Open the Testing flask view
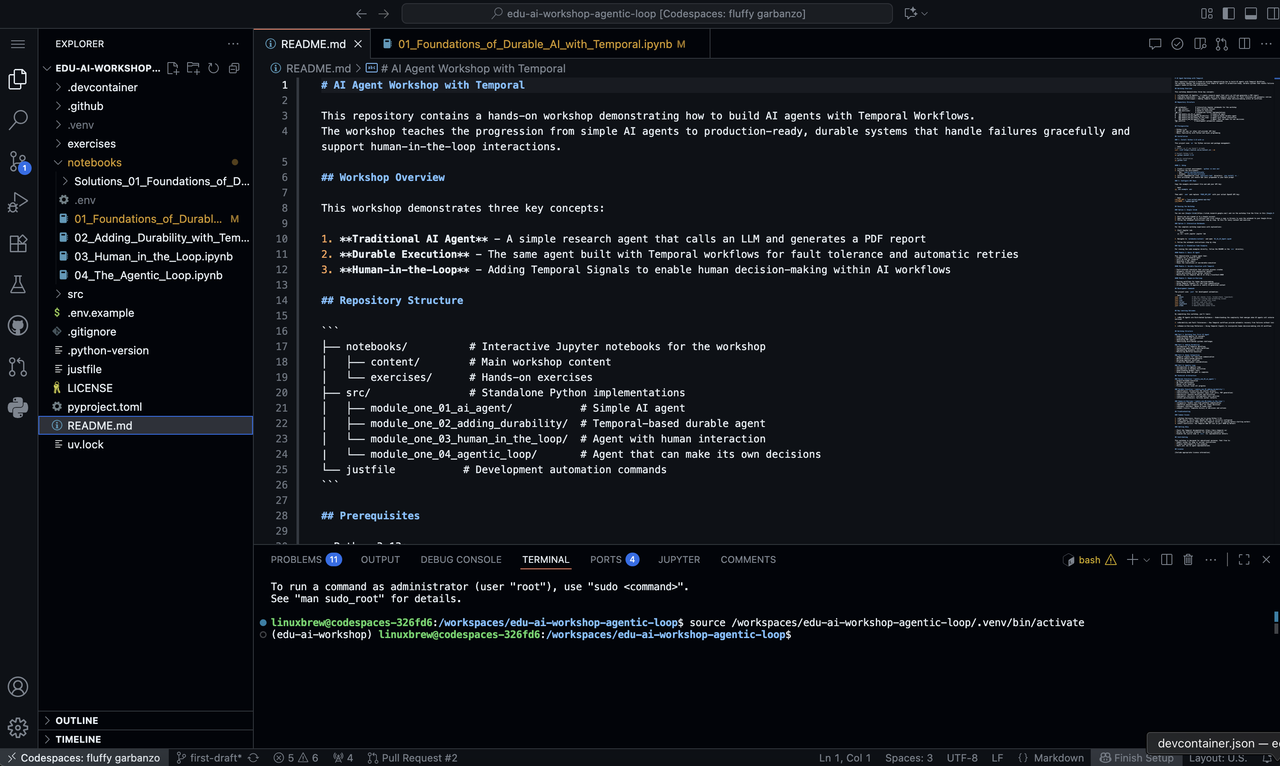This screenshot has height=766, width=1280. 17,285
